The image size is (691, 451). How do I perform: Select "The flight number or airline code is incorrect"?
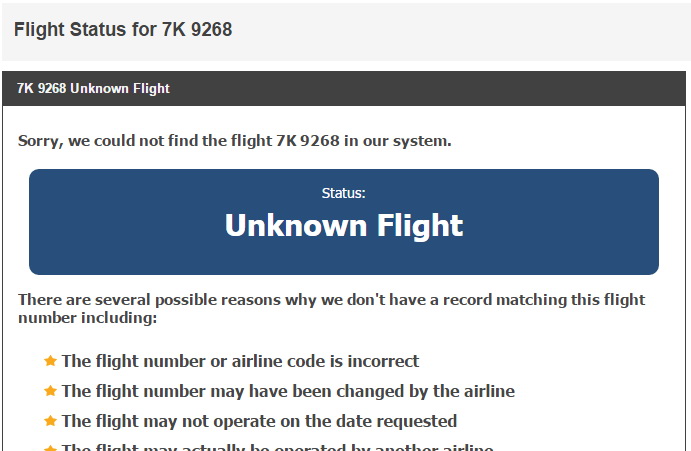(240, 361)
